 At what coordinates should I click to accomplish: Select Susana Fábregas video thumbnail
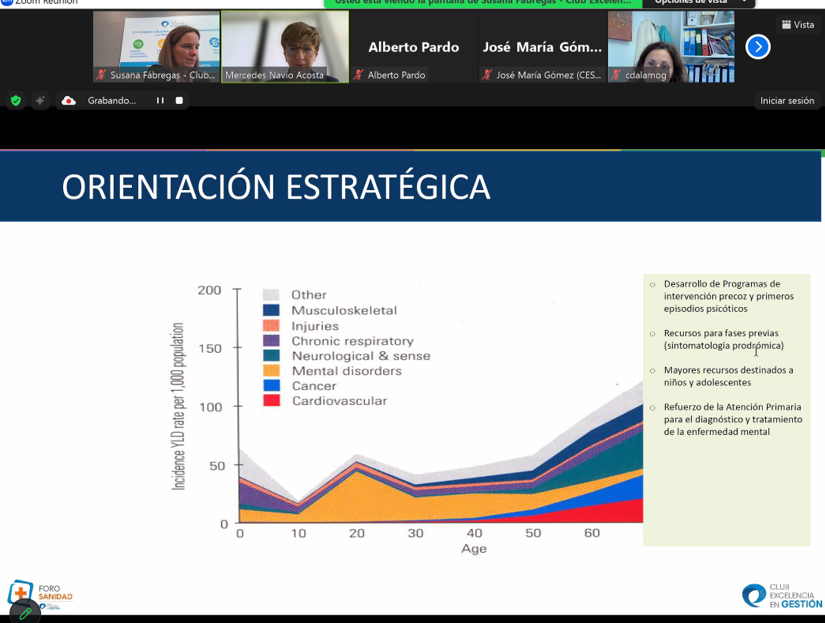pyautogui.click(x=156, y=47)
